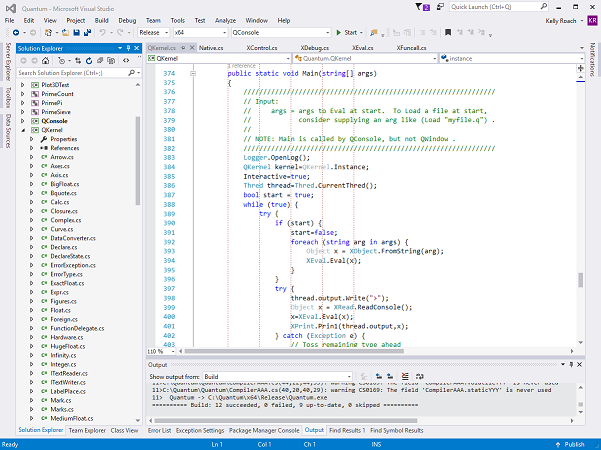Open the Server Explorer side tab
Image resolution: width=601 pixels, height=450 pixels.
click(x=8, y=62)
